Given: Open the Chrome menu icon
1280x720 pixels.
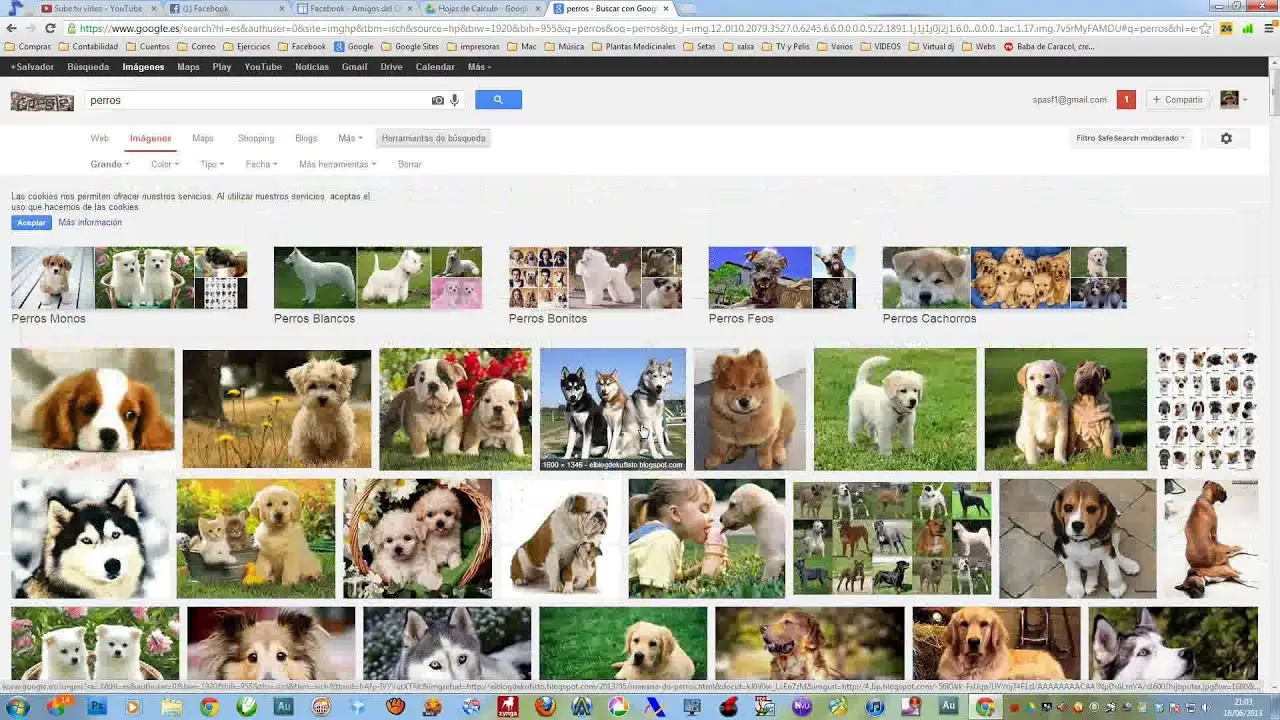Looking at the screenshot, I should [1267, 28].
